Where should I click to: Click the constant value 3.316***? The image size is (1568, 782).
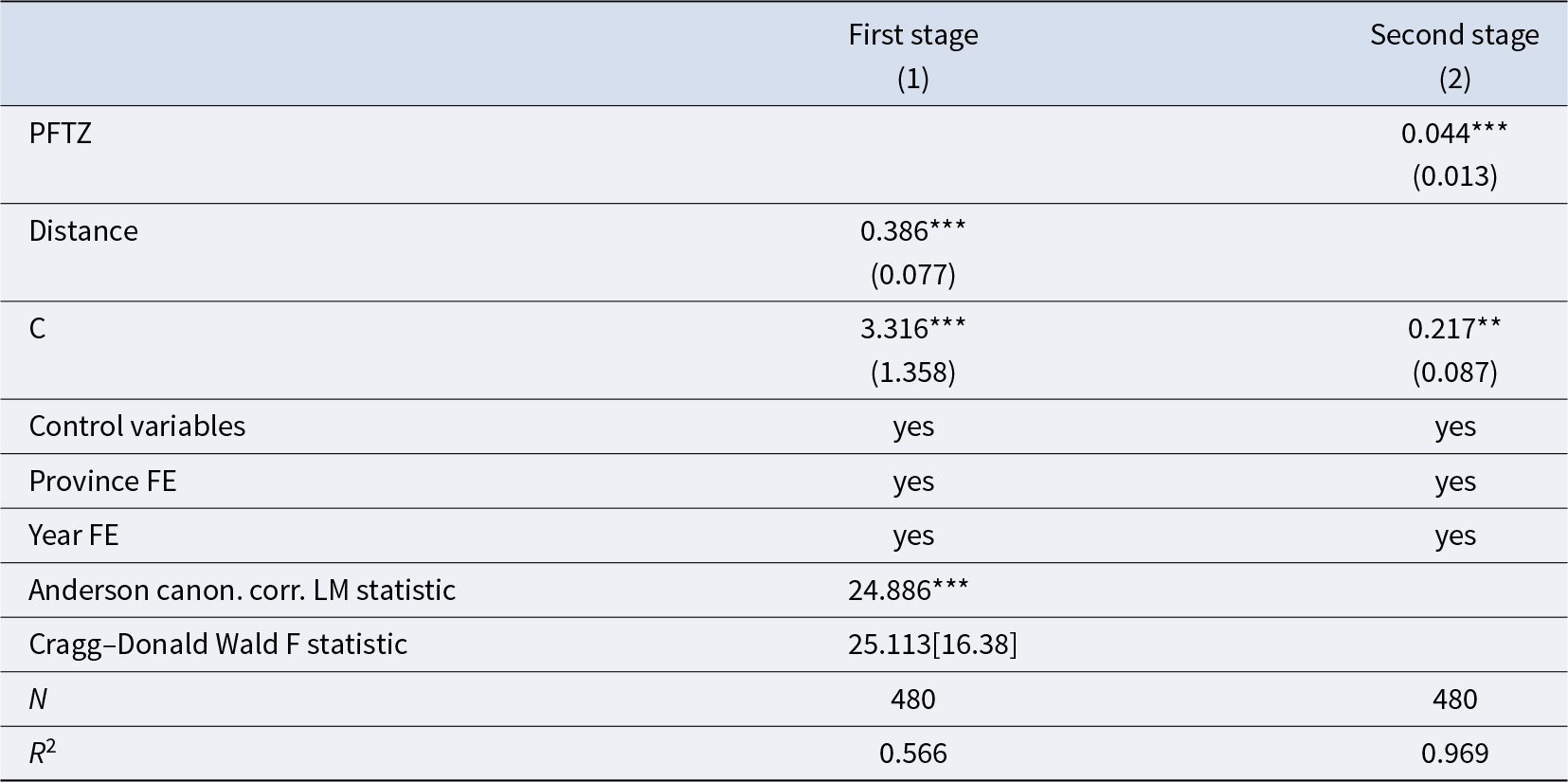(912, 329)
